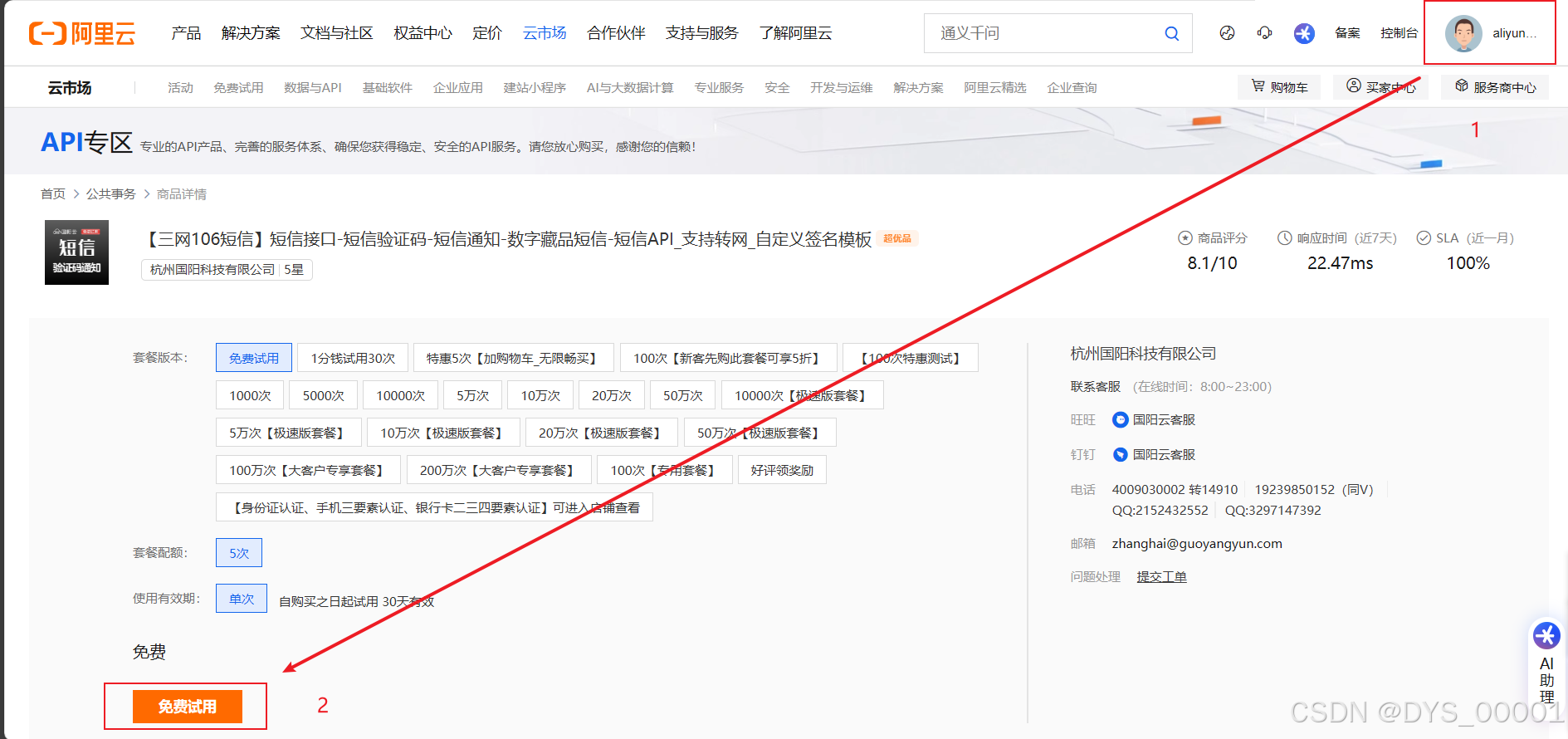
Task: Select the 开发与运维 tab
Action: pos(841,87)
